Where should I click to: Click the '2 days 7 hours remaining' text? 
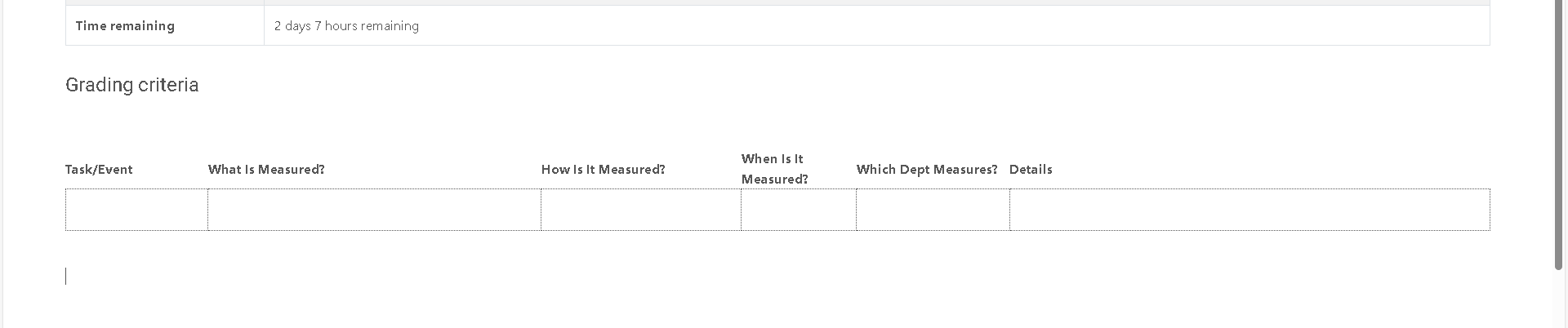tap(346, 26)
